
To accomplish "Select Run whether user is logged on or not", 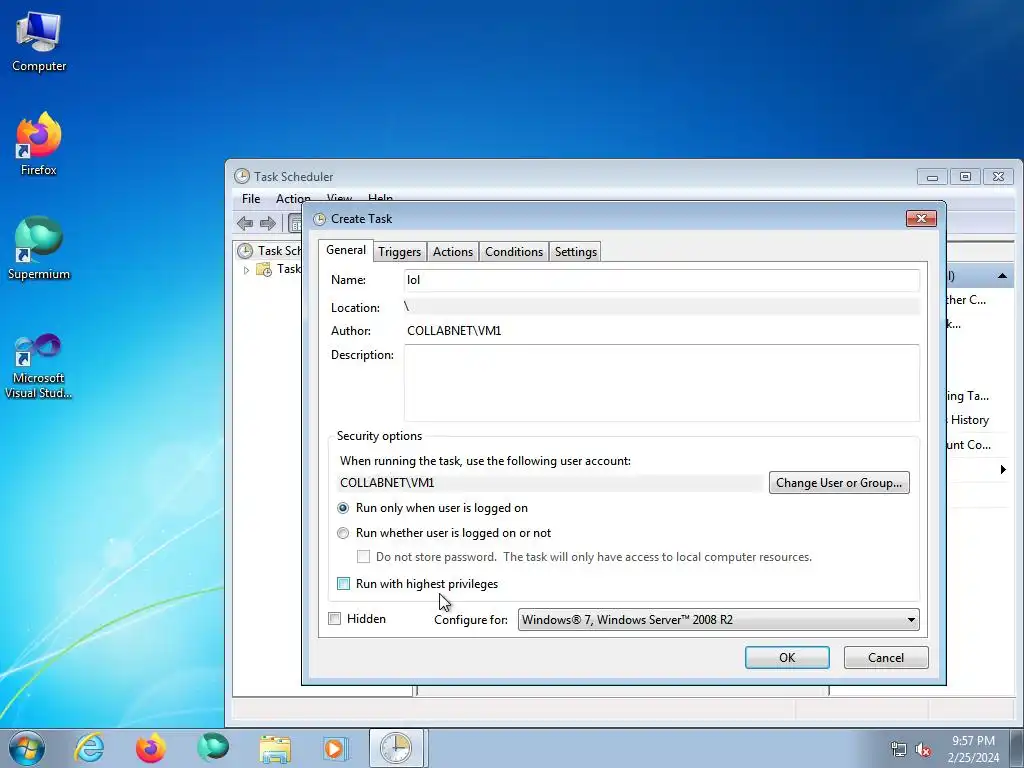I will coord(343,533).
